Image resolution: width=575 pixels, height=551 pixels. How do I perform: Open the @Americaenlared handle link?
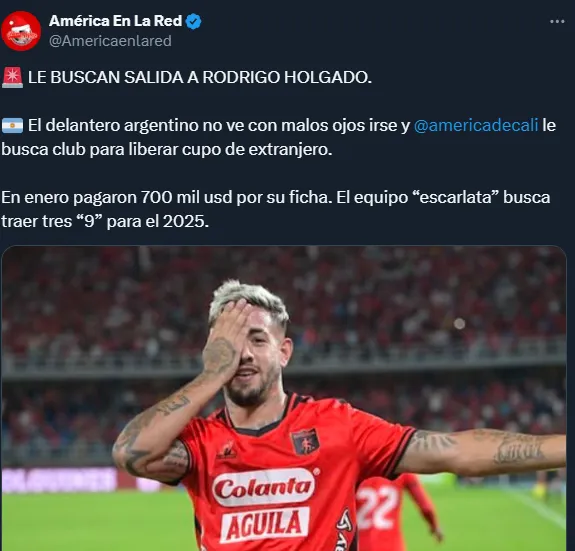click(x=110, y=41)
